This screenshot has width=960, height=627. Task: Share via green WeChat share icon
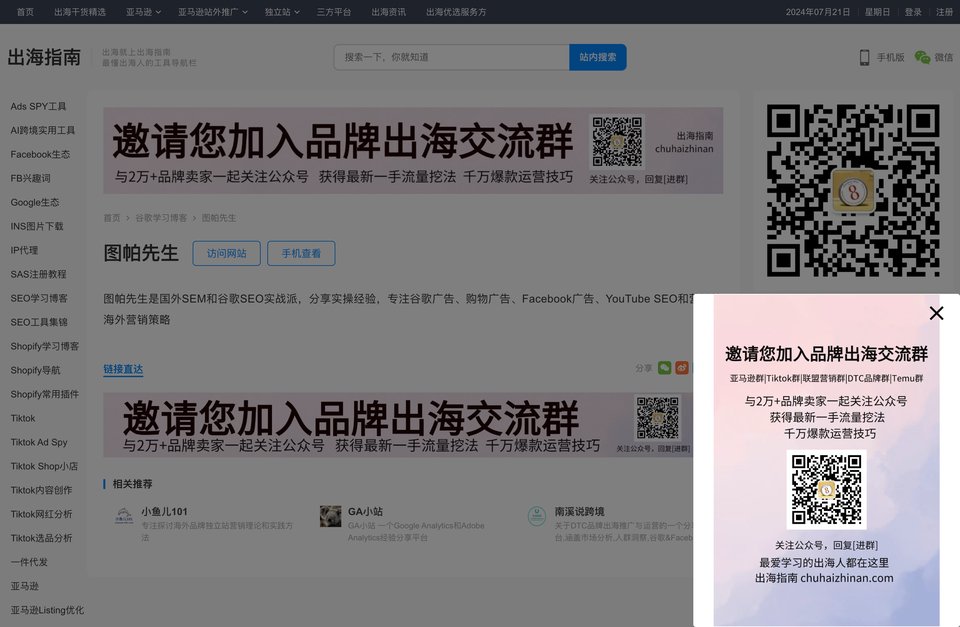point(664,367)
